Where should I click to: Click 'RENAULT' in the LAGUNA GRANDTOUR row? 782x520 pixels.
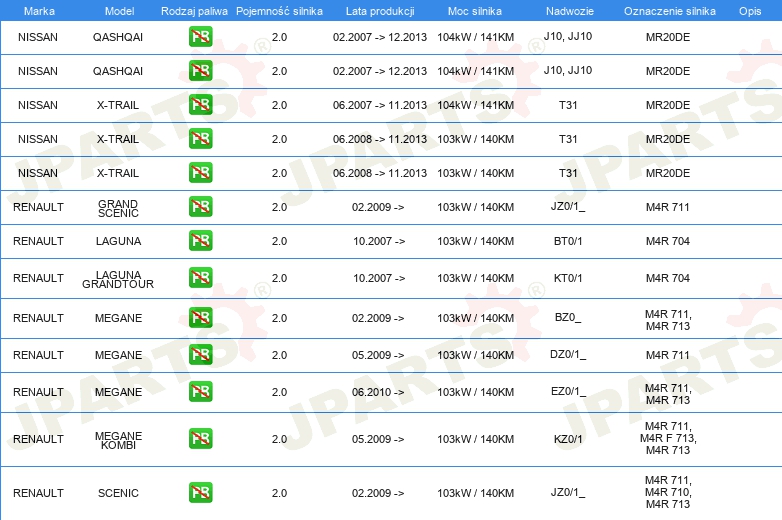click(x=38, y=278)
